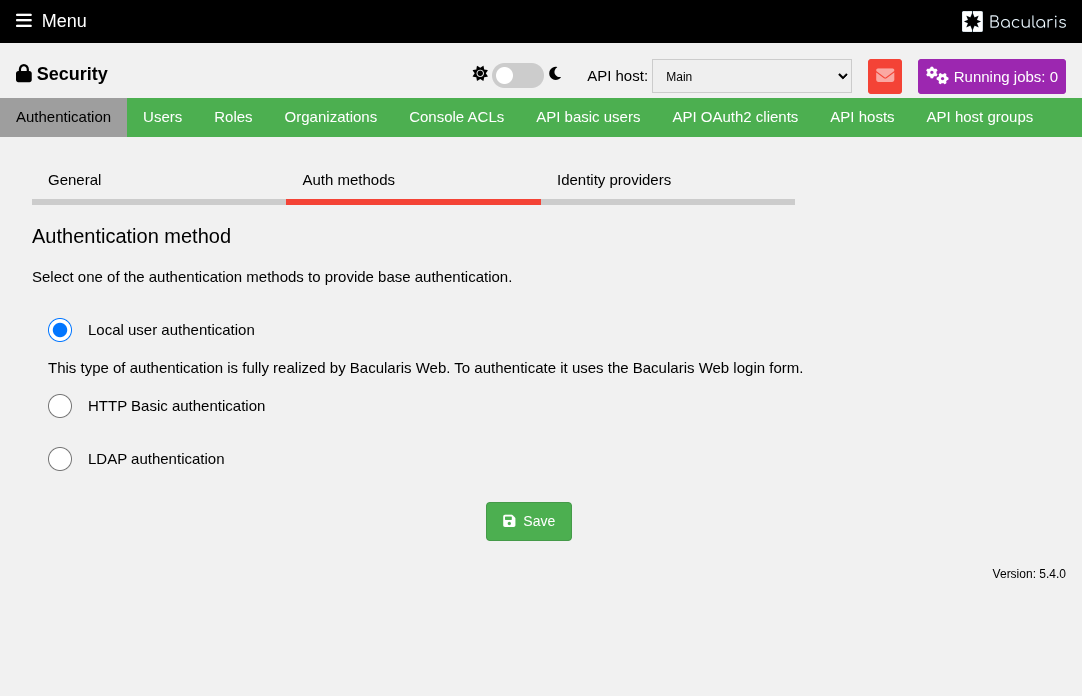Image resolution: width=1082 pixels, height=696 pixels.
Task: Open the Identity providers subtab
Action: coord(668,181)
